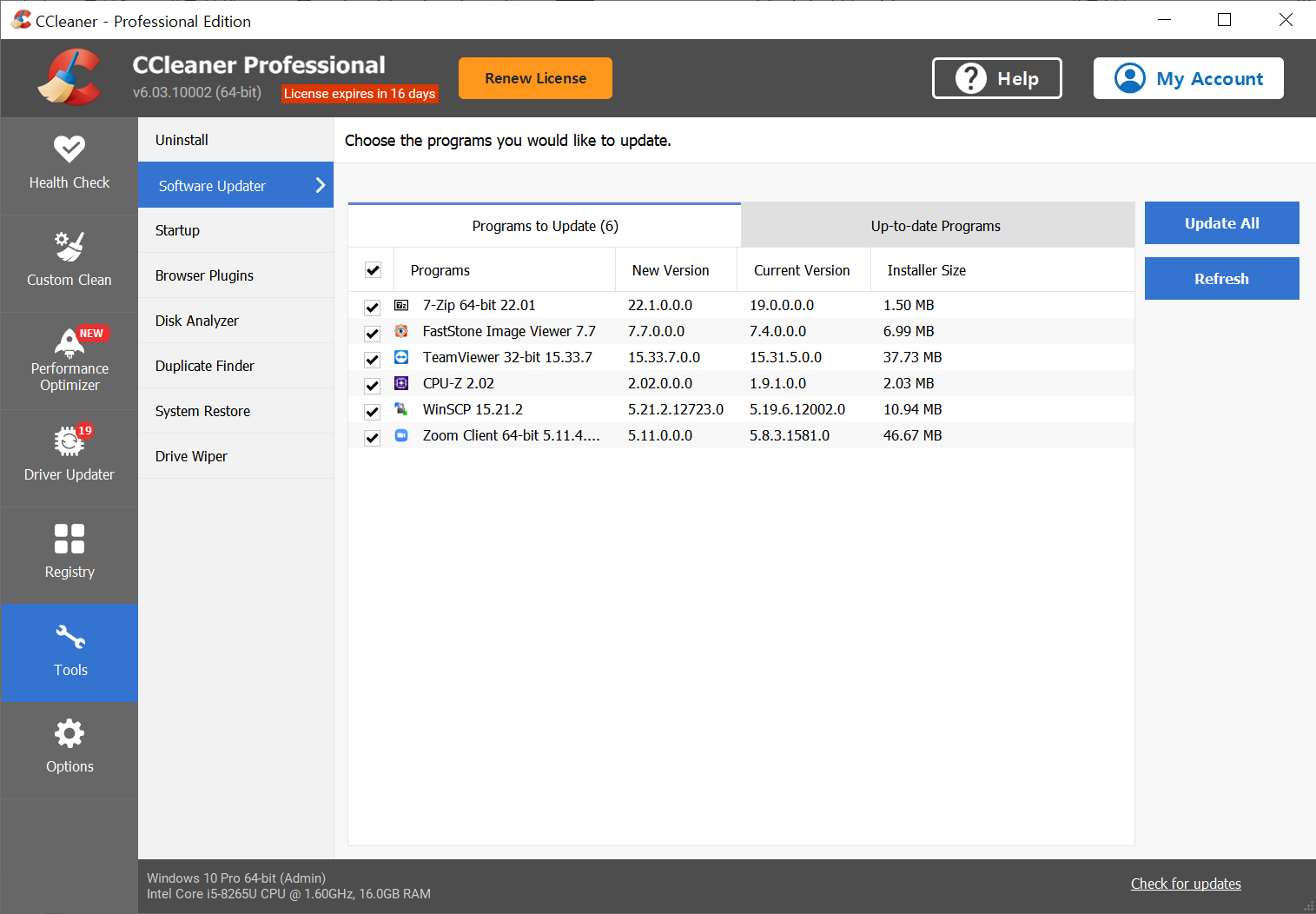Open the Health Check tool
1316x914 pixels.
pos(69,163)
